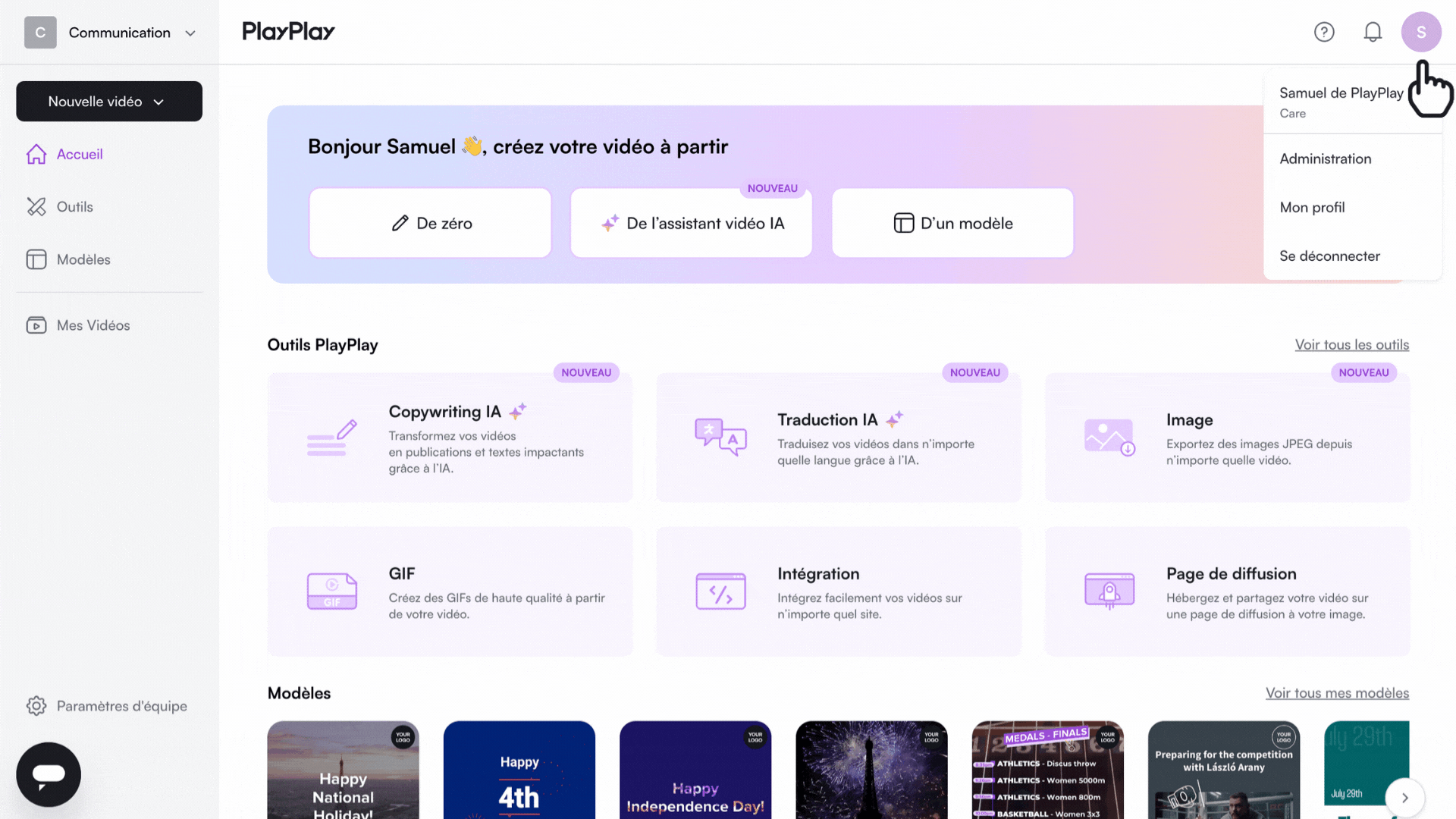Viewport: 1456px width, 819px height.
Task: Click the GIF tool icon
Action: pos(331,591)
